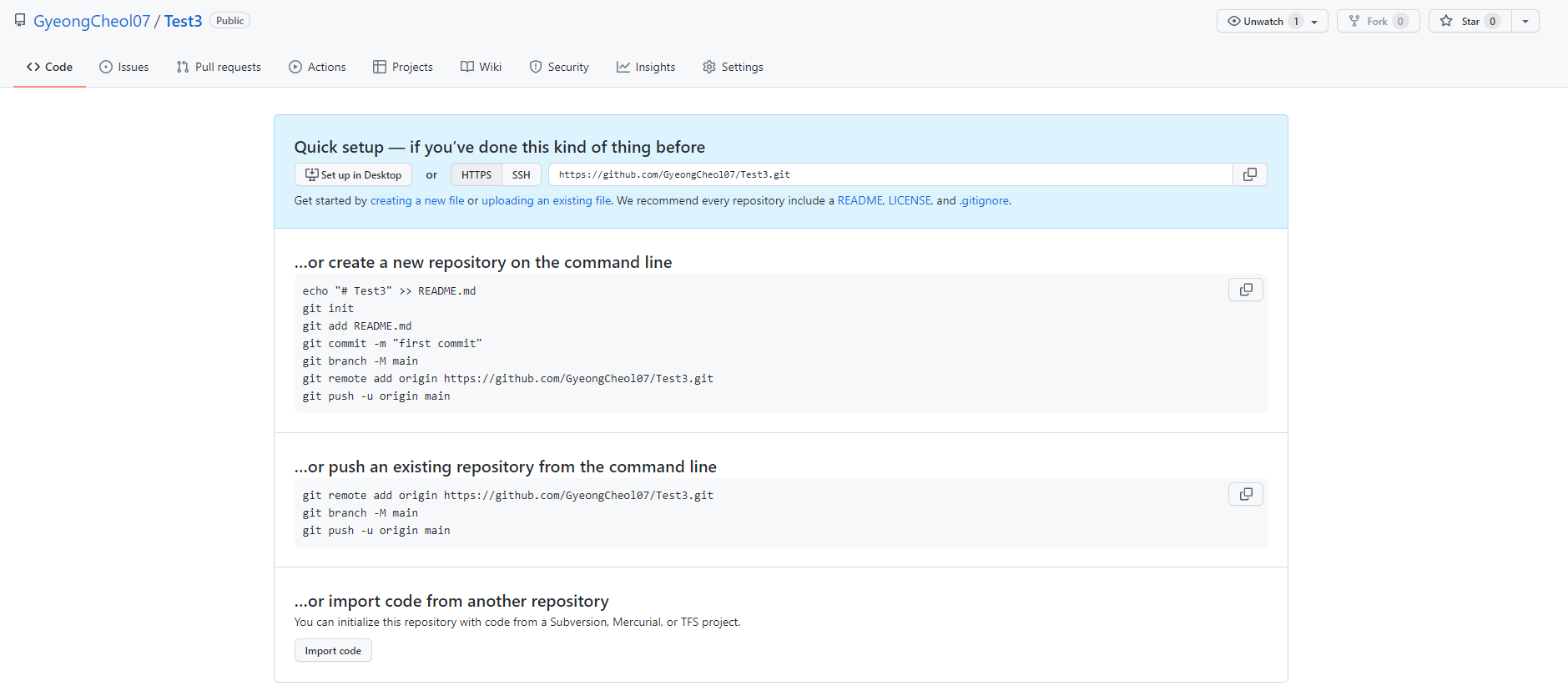This screenshot has width=1568, height=691.
Task: Click the Import code button
Action: [x=333, y=651]
